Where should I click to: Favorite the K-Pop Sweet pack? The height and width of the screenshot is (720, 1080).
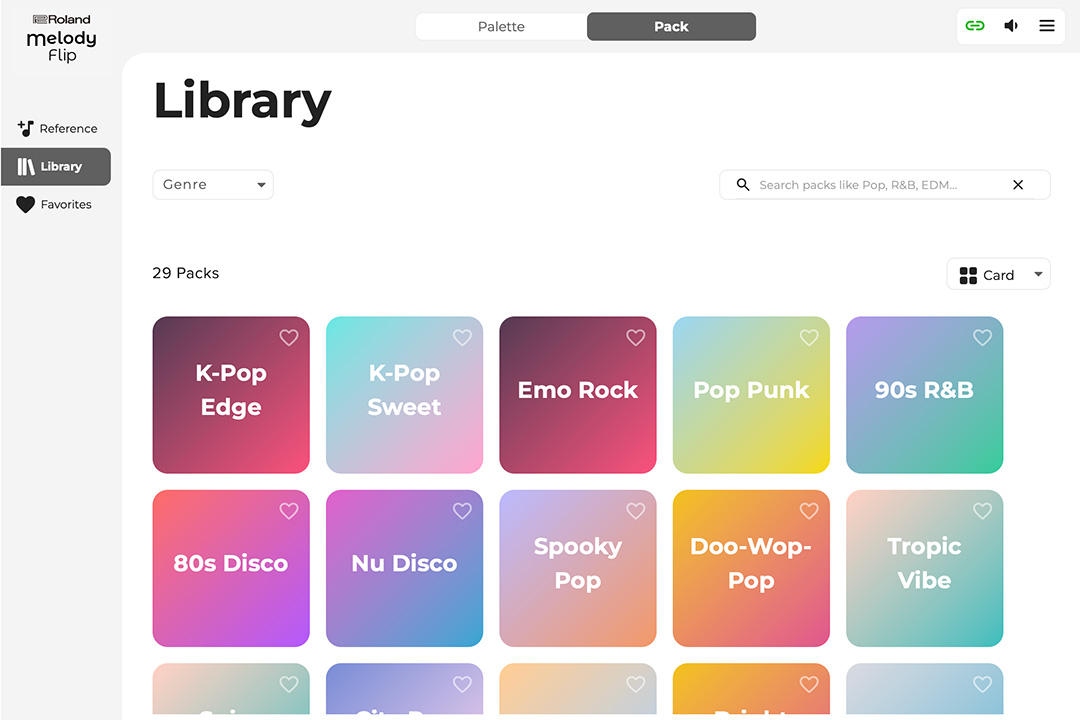pyautogui.click(x=462, y=338)
